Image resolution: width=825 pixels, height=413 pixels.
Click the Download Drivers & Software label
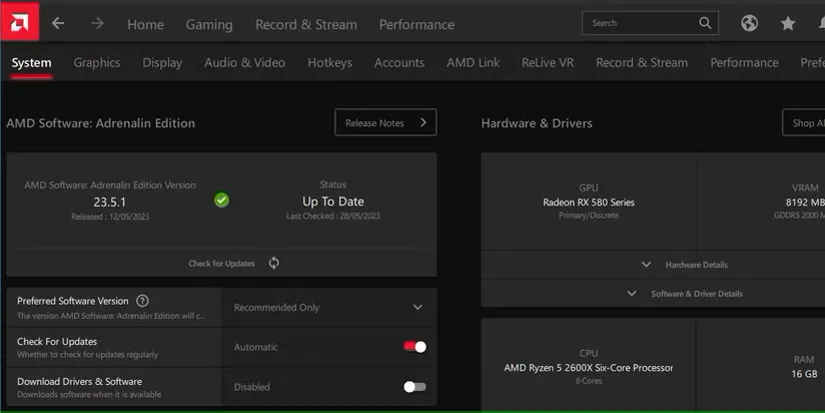click(x=79, y=381)
